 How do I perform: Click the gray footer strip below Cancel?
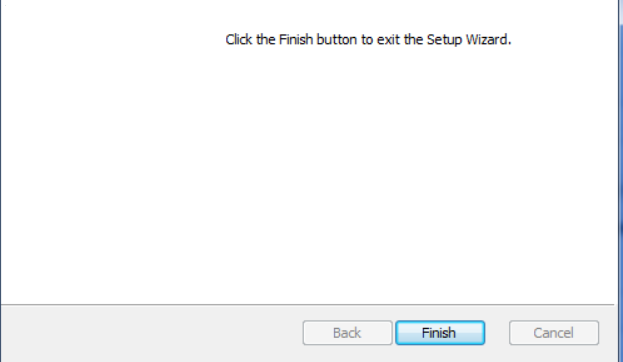point(554,354)
